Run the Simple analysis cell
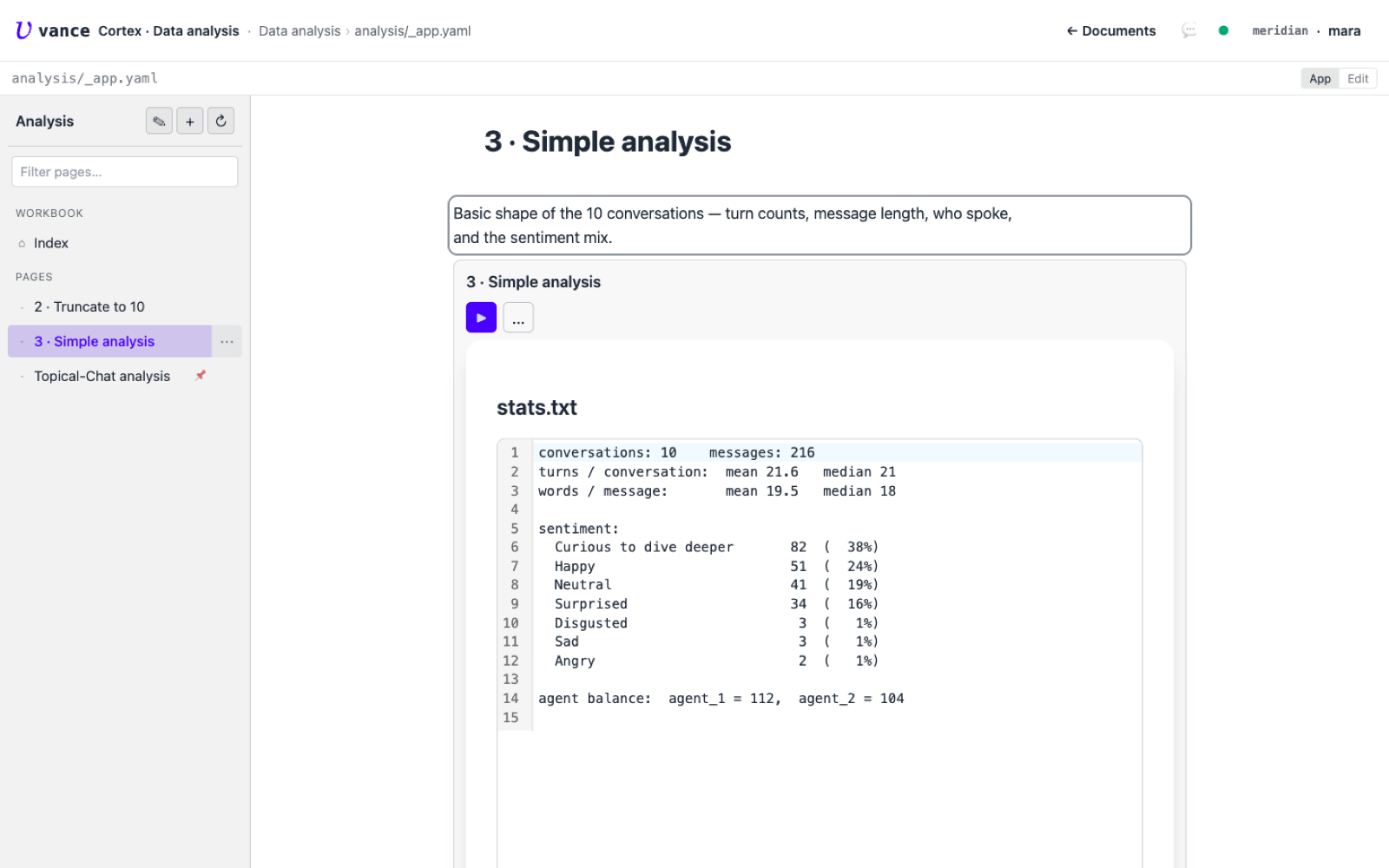Viewport: 1389px width, 868px height. point(481,318)
